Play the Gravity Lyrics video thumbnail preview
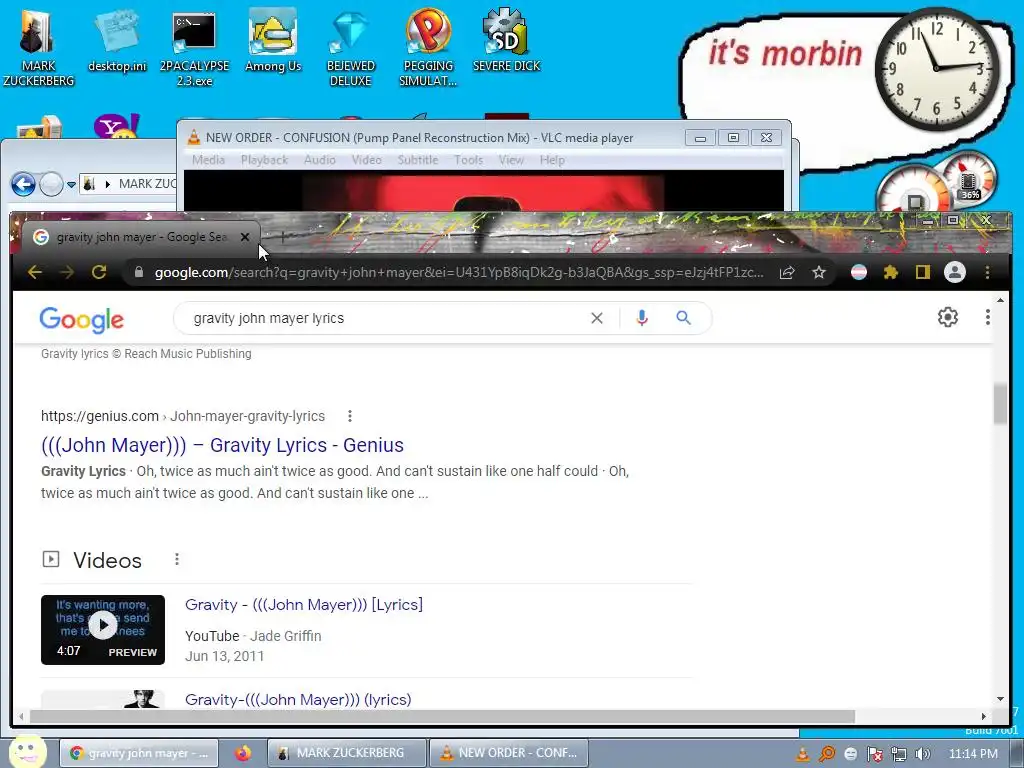Screen dimensions: 1024x768 (x=103, y=630)
